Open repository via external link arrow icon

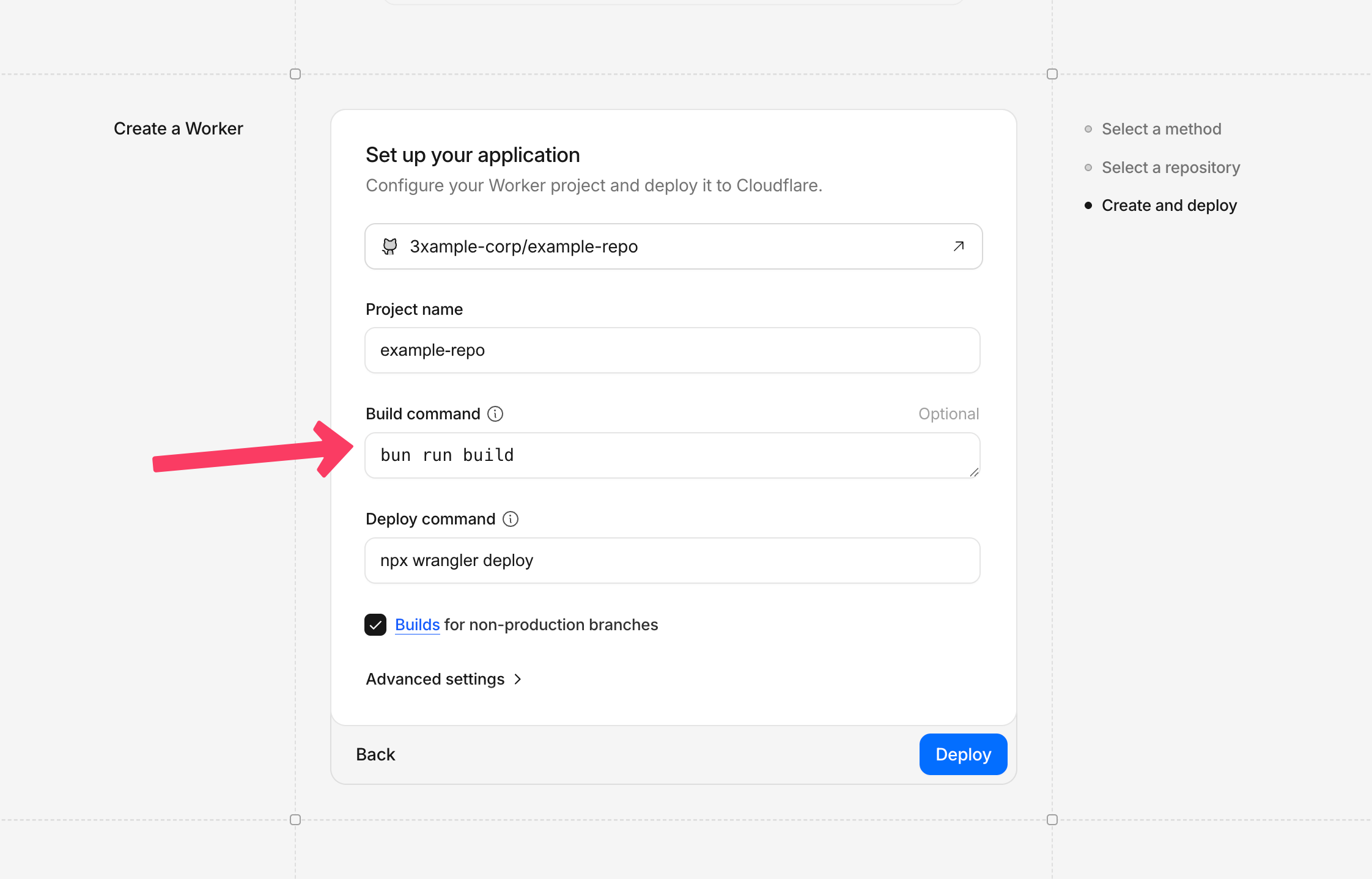959,246
